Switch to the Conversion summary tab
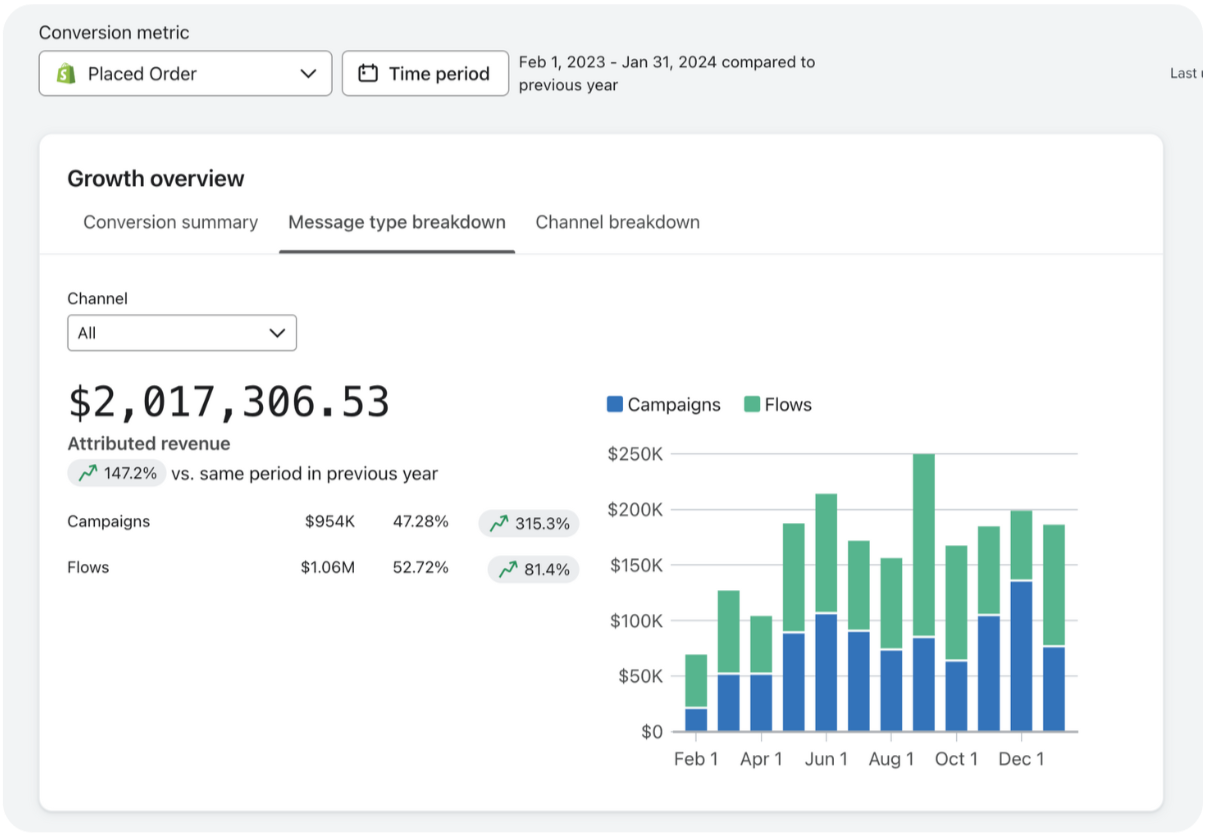This screenshot has height=836, width=1205. pos(170,222)
